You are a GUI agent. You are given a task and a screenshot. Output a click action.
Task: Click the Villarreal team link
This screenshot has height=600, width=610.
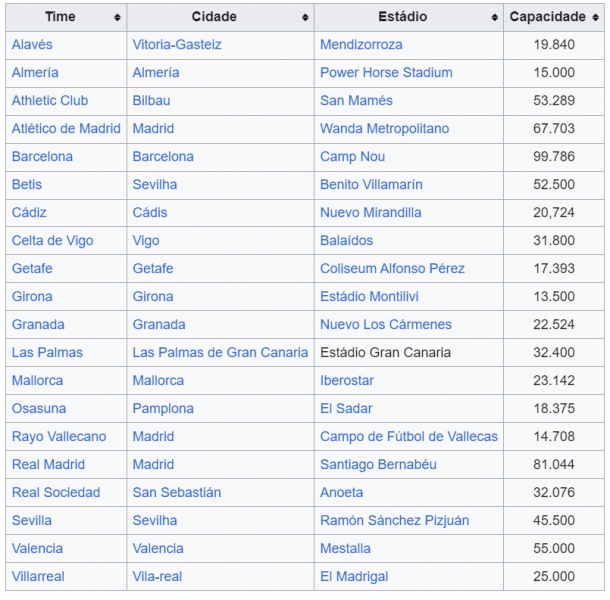tap(37, 577)
